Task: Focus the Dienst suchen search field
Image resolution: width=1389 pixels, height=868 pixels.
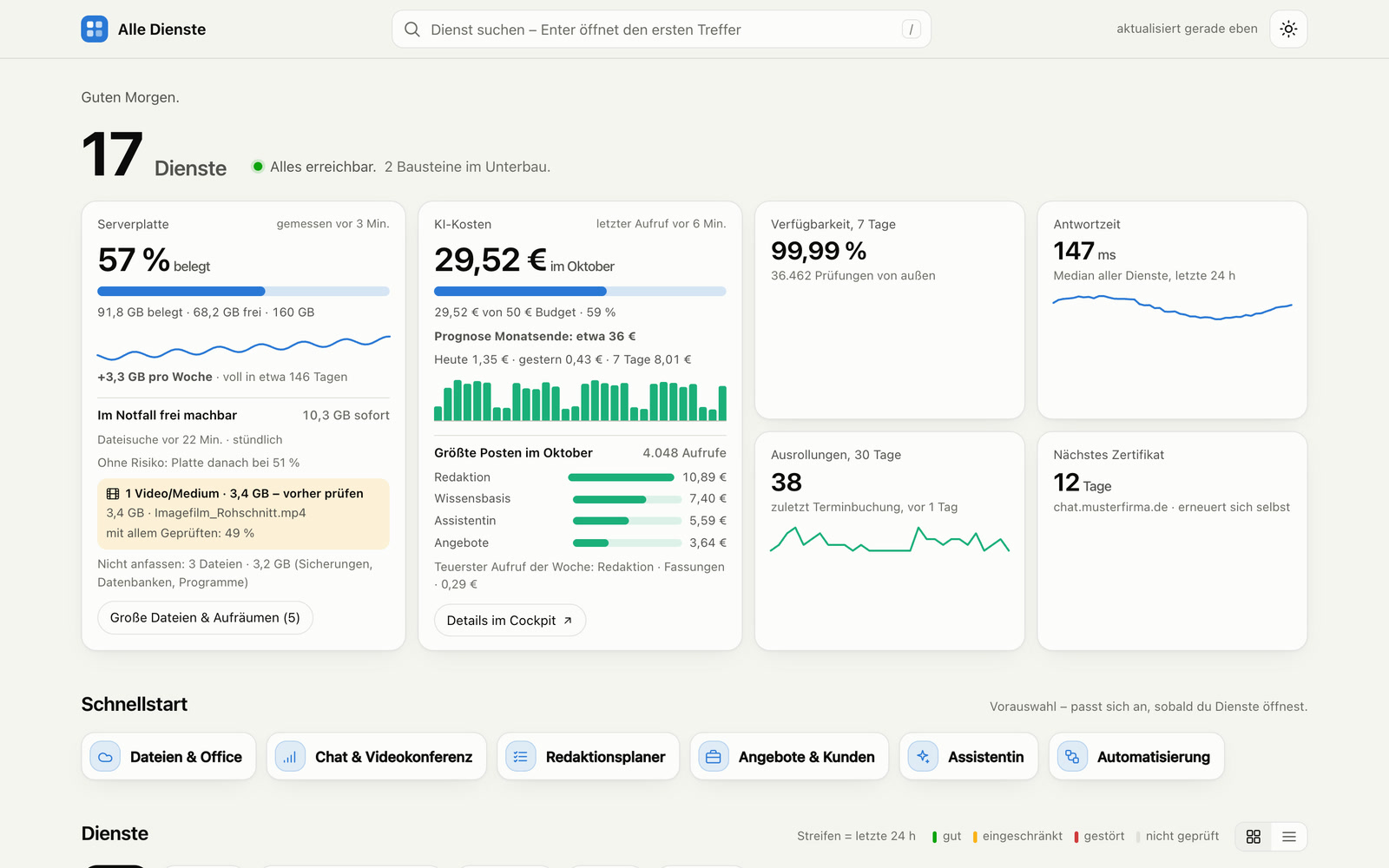Action: point(662,30)
